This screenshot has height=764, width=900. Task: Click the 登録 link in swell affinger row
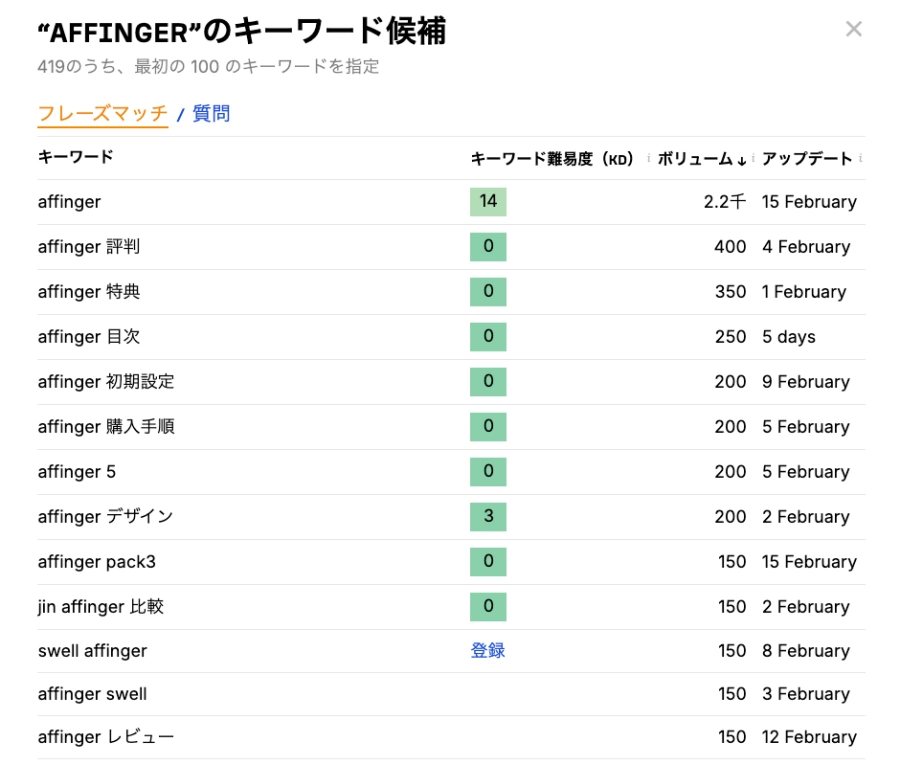click(488, 650)
